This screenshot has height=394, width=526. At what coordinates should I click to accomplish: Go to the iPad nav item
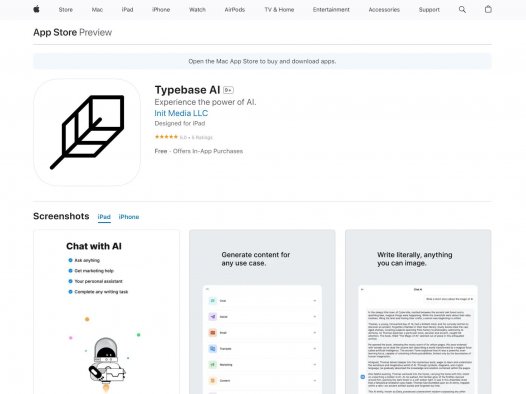pos(127,10)
